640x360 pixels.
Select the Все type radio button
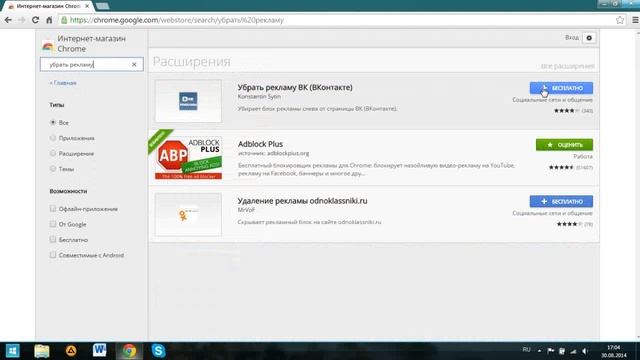[x=53, y=122]
